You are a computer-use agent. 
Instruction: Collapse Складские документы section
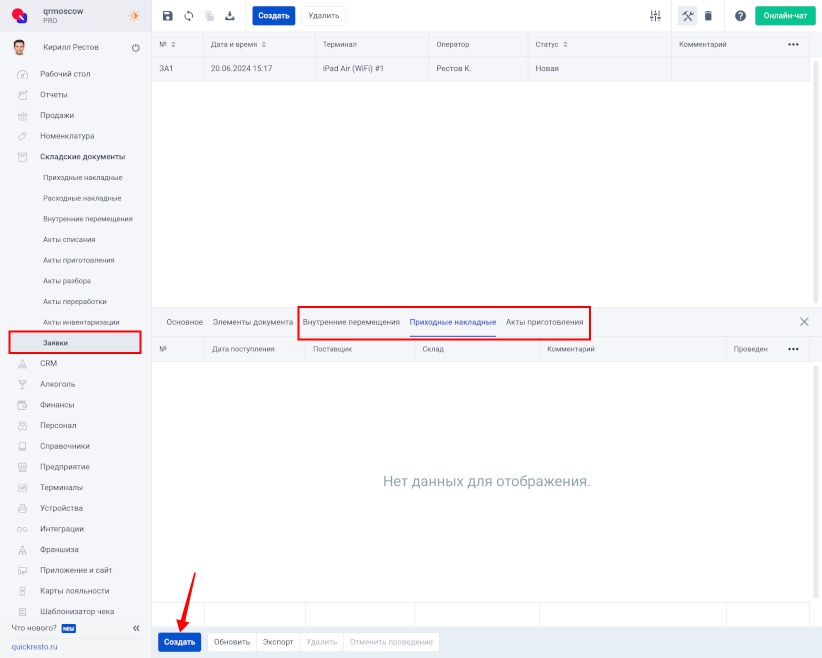[x=82, y=157]
